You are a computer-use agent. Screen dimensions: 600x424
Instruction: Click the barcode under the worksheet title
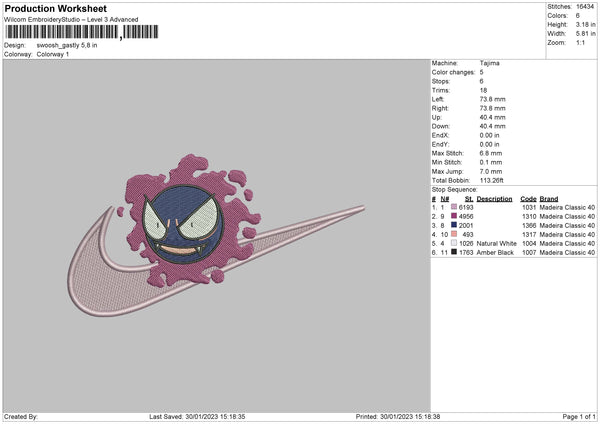(x=82, y=32)
